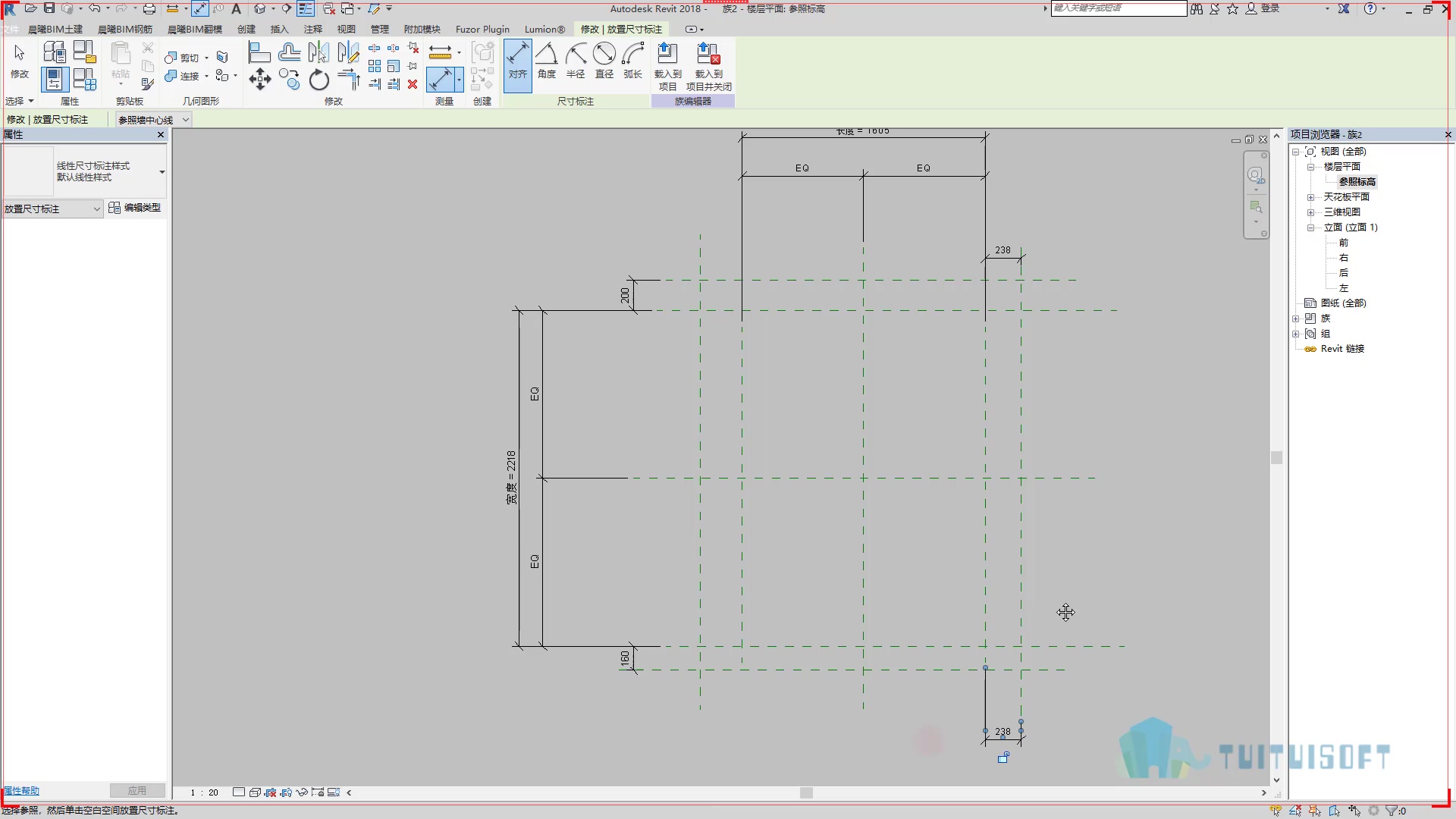Open the 晨曦BIM土建 ribbon tab
This screenshot has height=819, width=1456.
tap(55, 29)
